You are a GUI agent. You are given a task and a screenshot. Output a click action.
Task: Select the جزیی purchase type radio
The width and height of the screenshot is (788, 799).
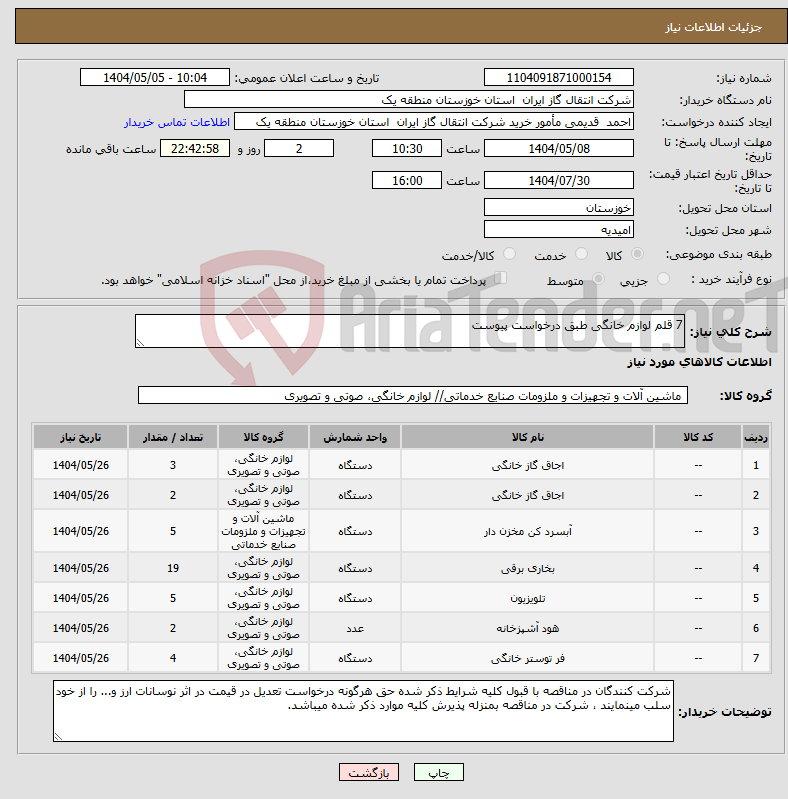[x=663, y=278]
